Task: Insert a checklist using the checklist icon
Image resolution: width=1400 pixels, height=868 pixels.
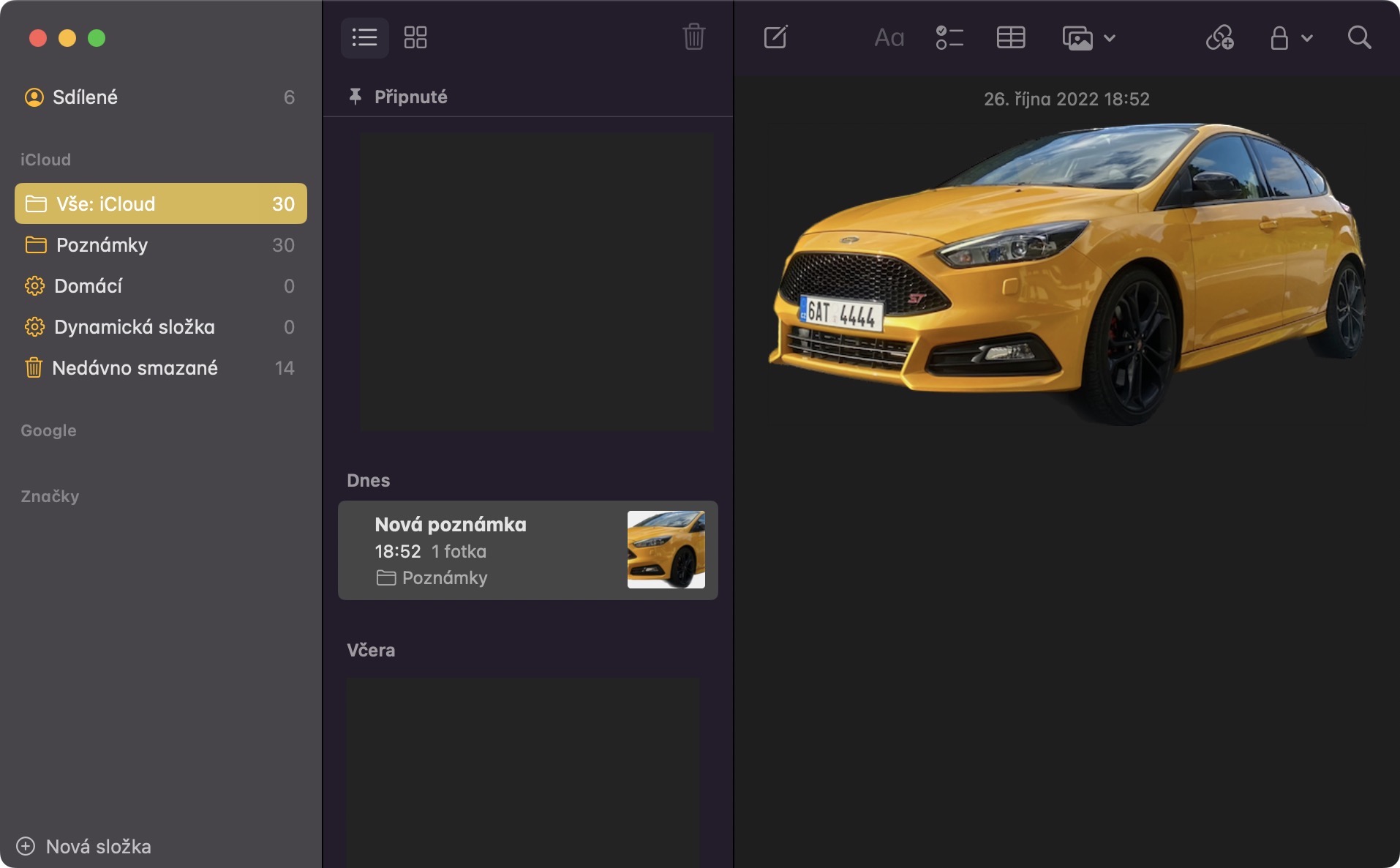Action: (x=949, y=37)
